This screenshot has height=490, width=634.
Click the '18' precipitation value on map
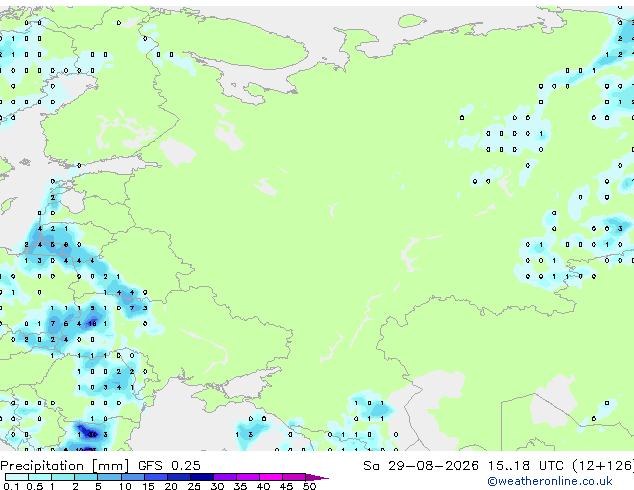pos(92,323)
